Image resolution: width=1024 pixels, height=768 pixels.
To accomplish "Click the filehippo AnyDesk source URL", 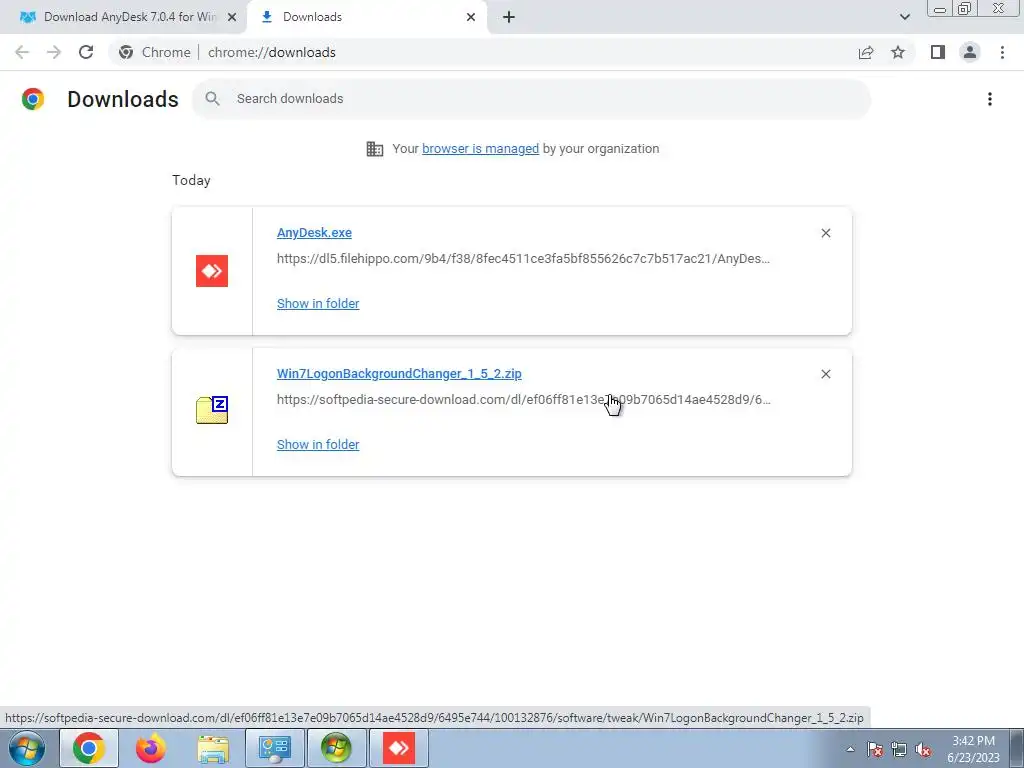I will coord(523,259).
